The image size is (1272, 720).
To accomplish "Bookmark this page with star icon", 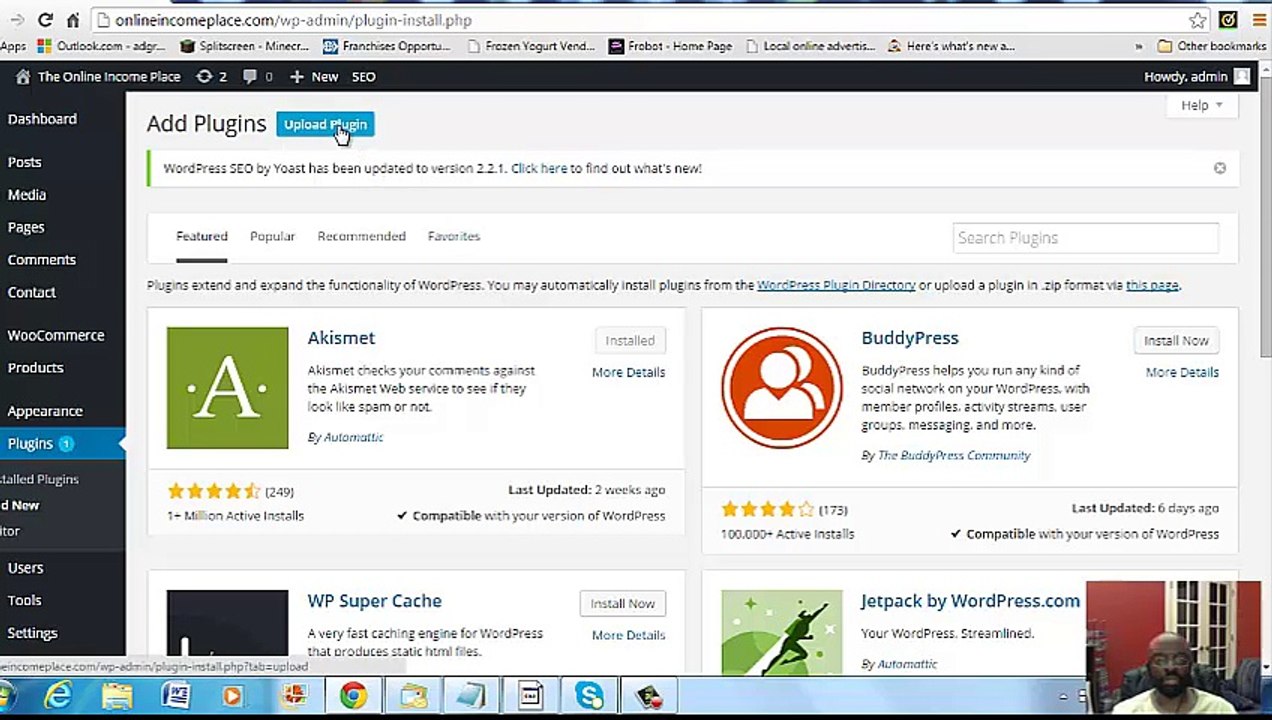I will pyautogui.click(x=1197, y=20).
